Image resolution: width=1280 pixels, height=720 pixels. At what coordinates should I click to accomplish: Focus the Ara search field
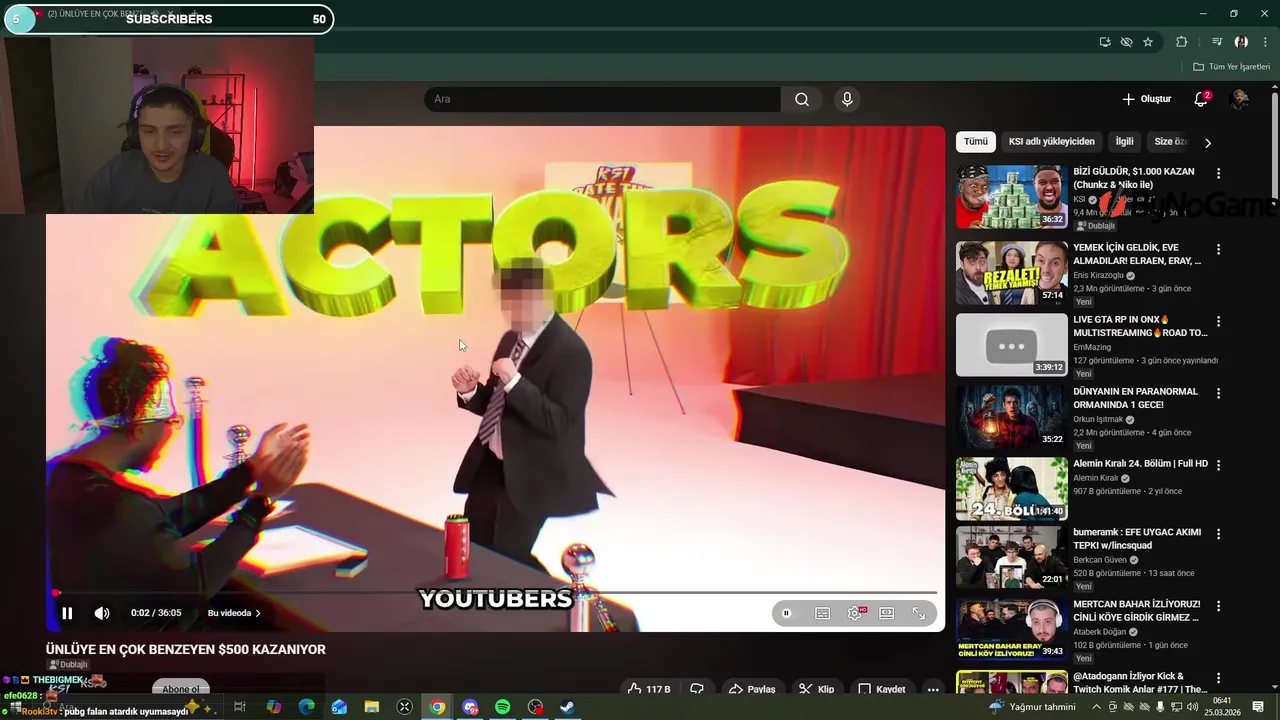click(602, 99)
